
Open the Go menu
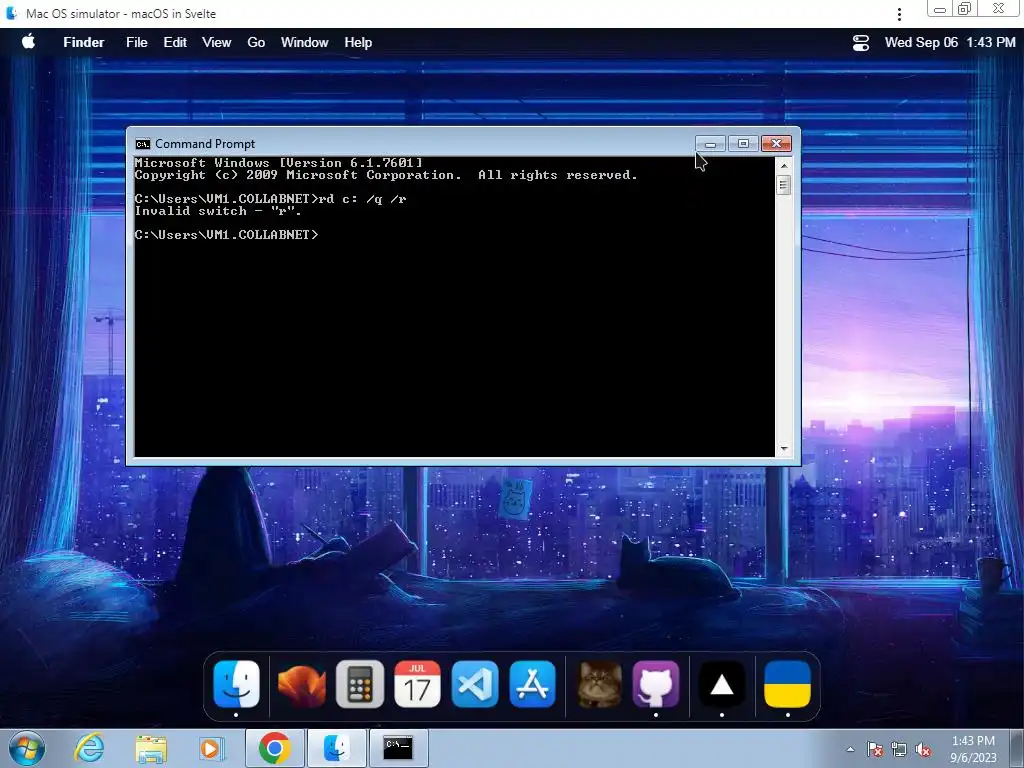tap(256, 42)
